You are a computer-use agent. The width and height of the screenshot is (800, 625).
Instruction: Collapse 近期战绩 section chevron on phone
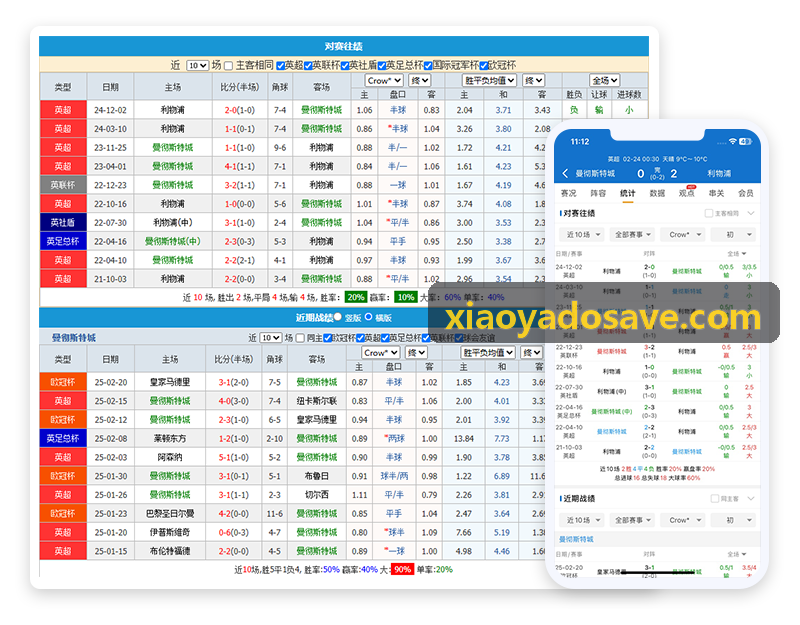(x=751, y=498)
